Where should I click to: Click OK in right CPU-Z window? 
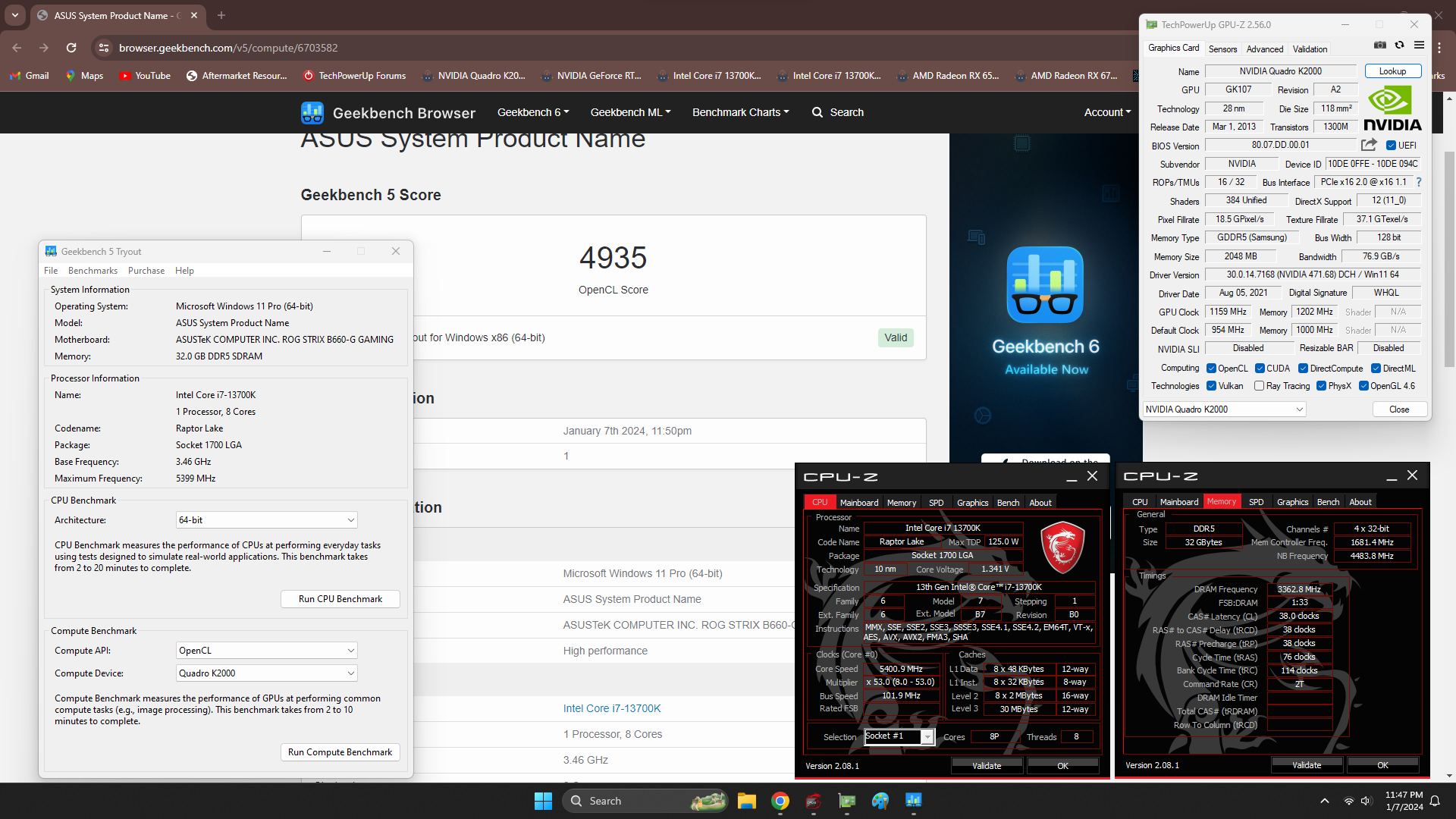click(1382, 765)
